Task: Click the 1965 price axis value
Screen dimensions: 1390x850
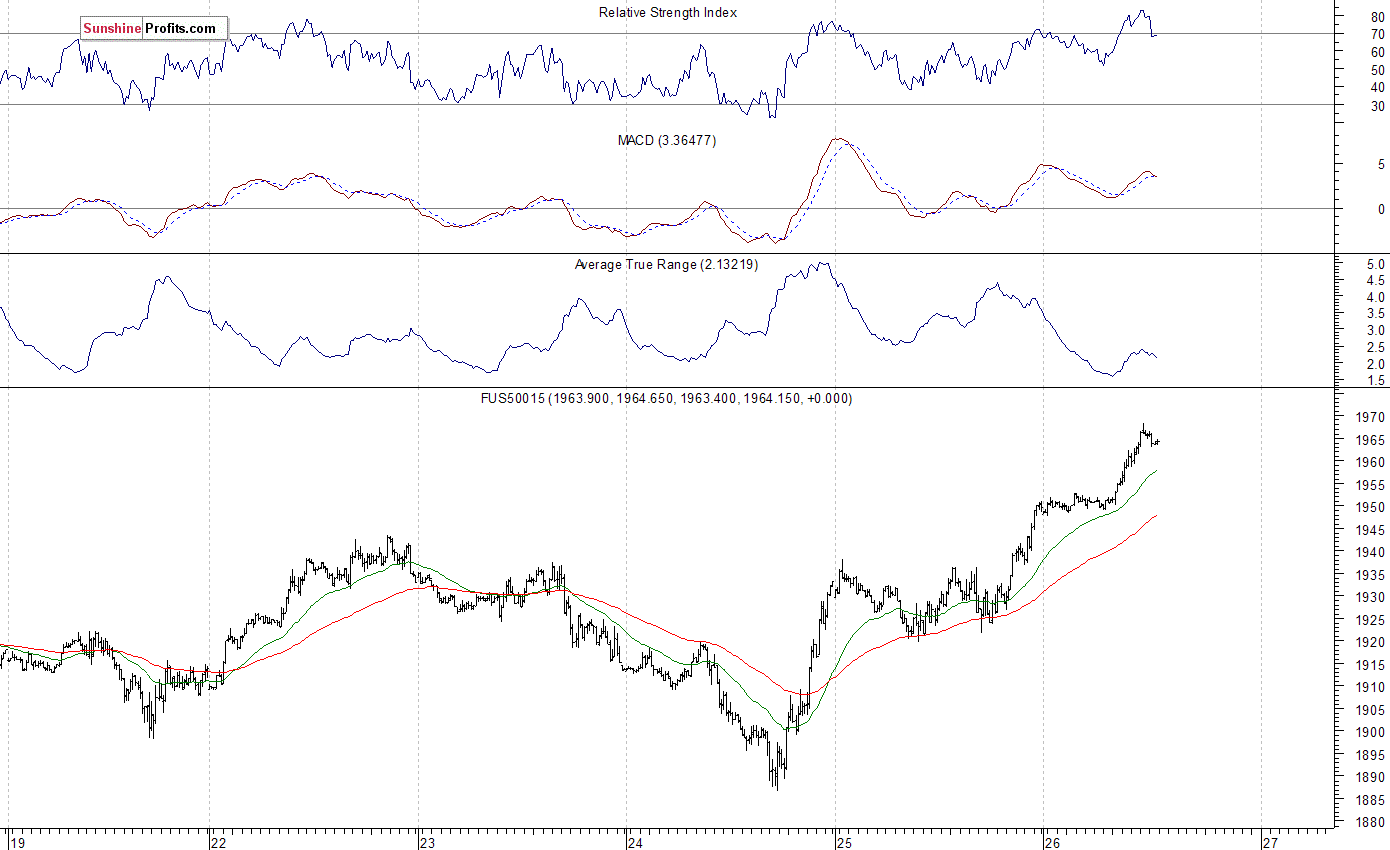Action: coord(1370,440)
